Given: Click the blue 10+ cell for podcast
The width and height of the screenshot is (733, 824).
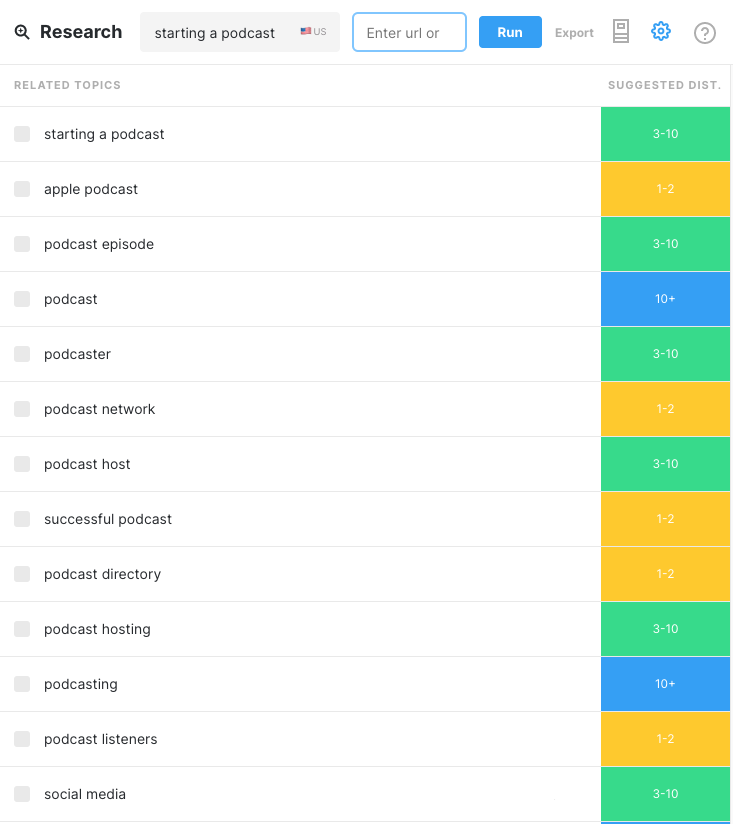Looking at the screenshot, I should [x=665, y=299].
